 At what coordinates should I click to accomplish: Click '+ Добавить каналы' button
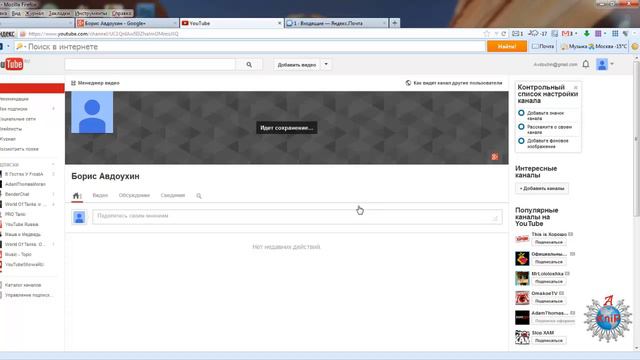(542, 189)
